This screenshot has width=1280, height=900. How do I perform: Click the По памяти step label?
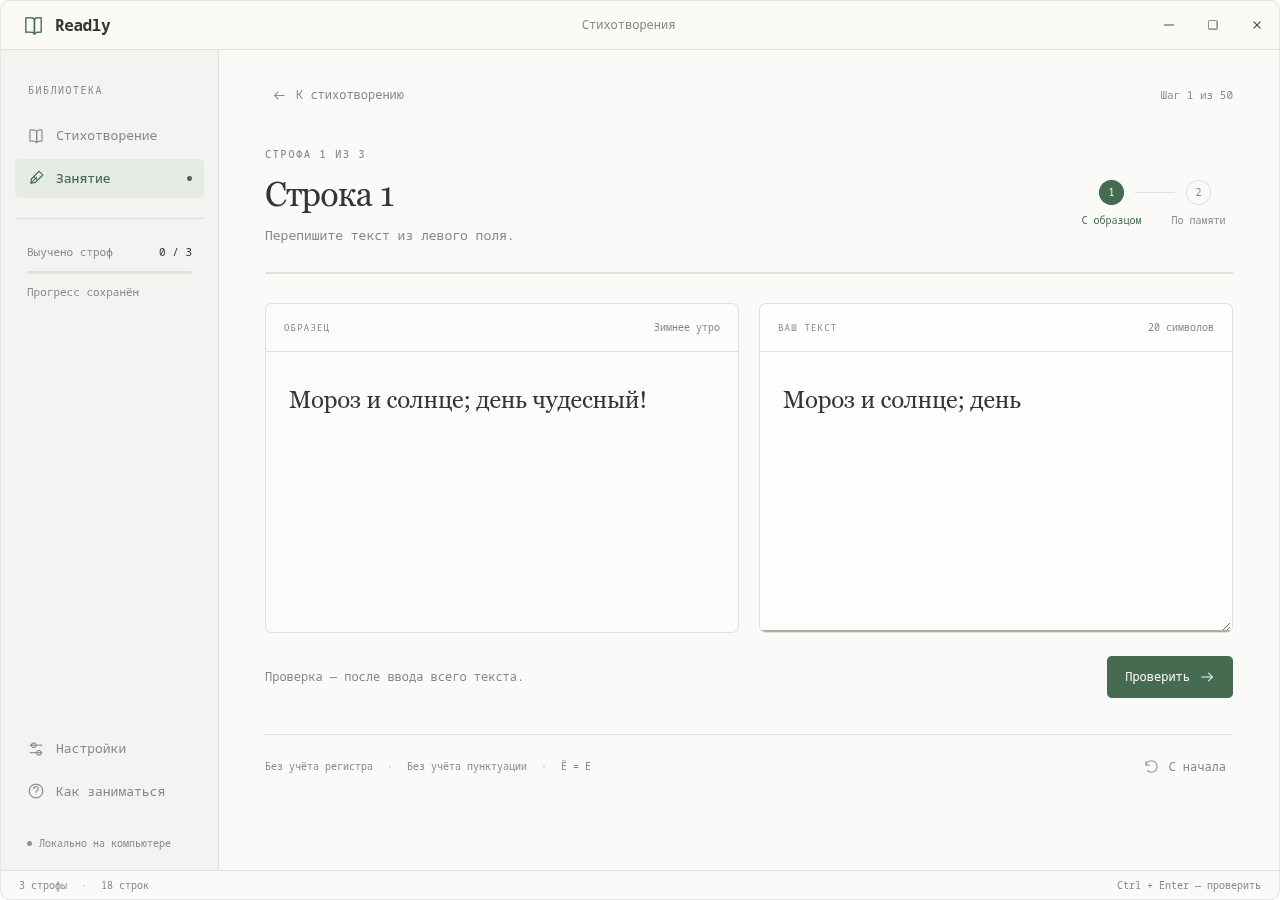(x=1198, y=221)
